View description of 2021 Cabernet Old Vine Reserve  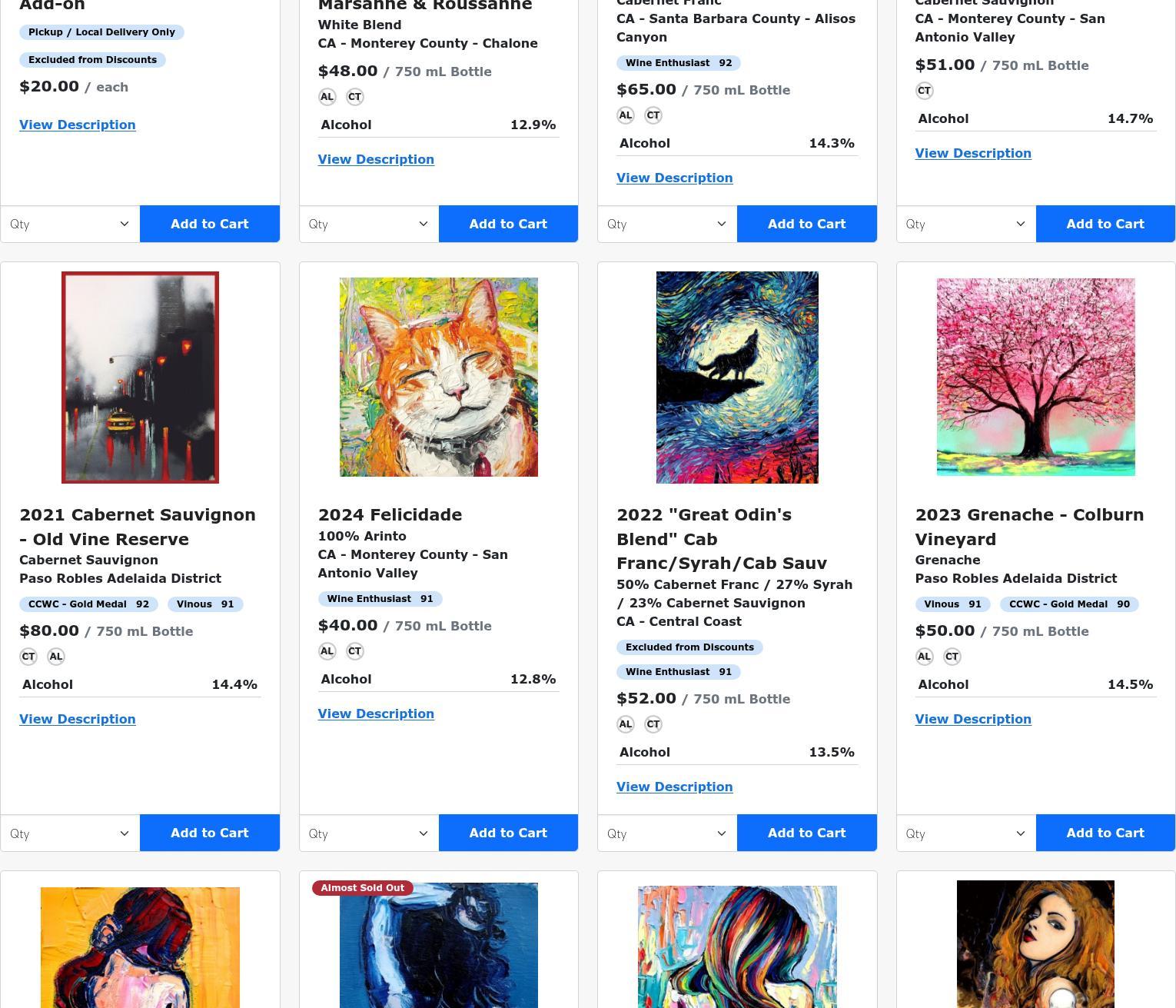[78, 719]
